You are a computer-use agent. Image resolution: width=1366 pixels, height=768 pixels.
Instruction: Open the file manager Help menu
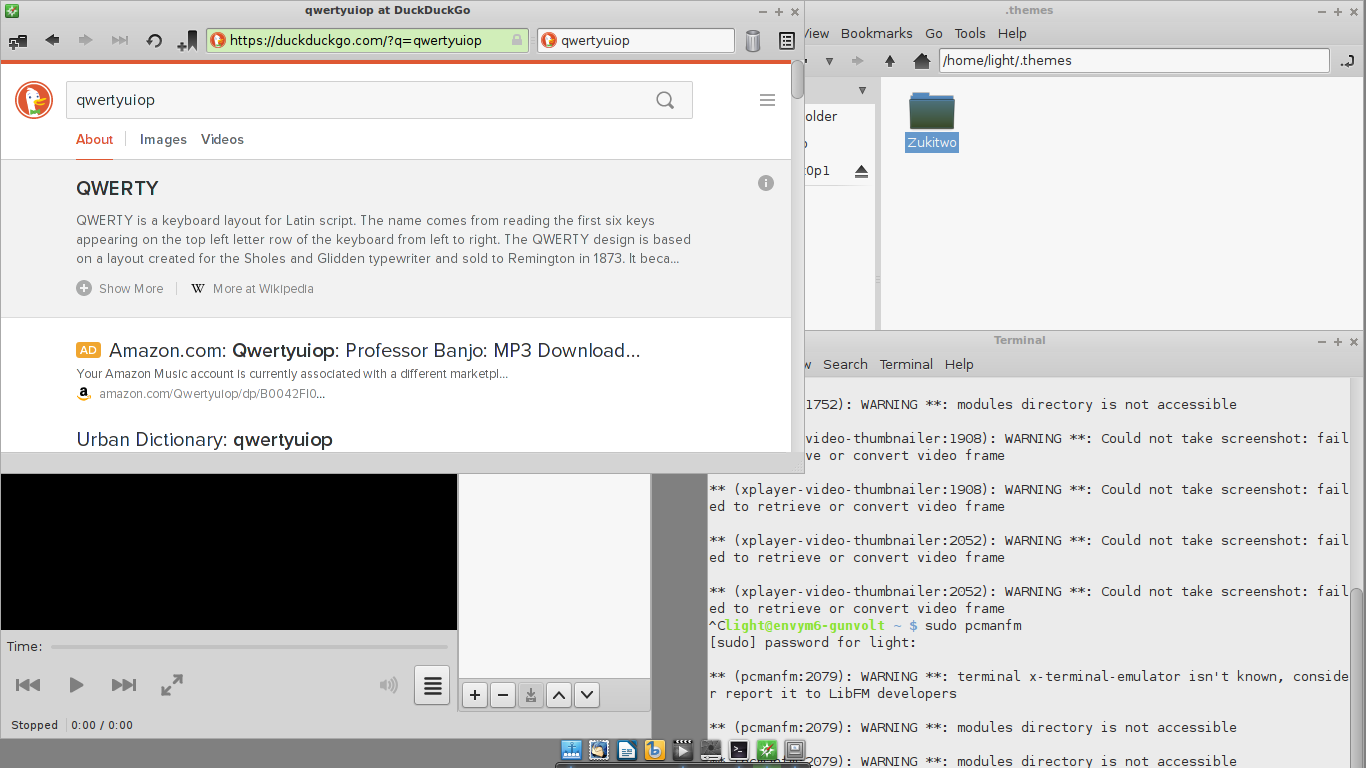1012,33
